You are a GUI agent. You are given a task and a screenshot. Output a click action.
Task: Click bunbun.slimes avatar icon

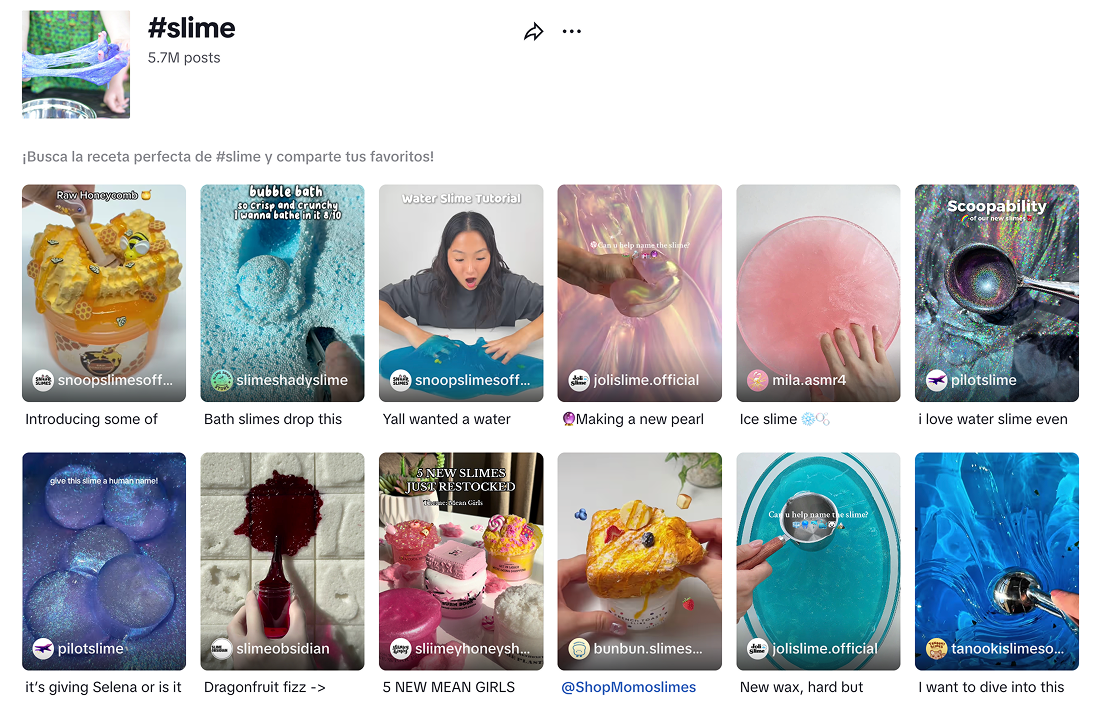tap(579, 648)
